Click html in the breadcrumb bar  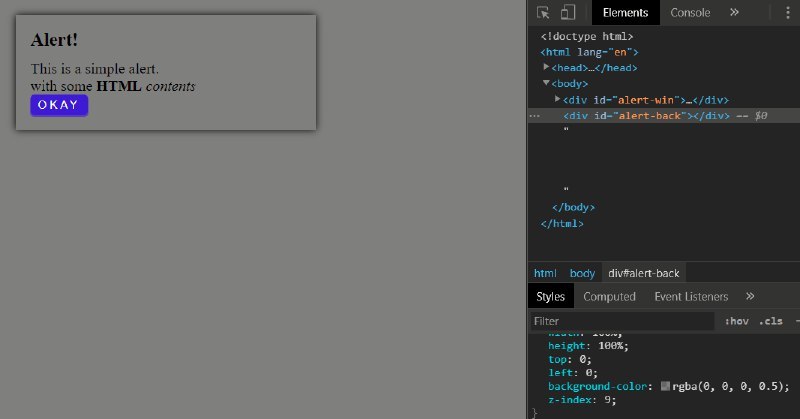point(545,273)
